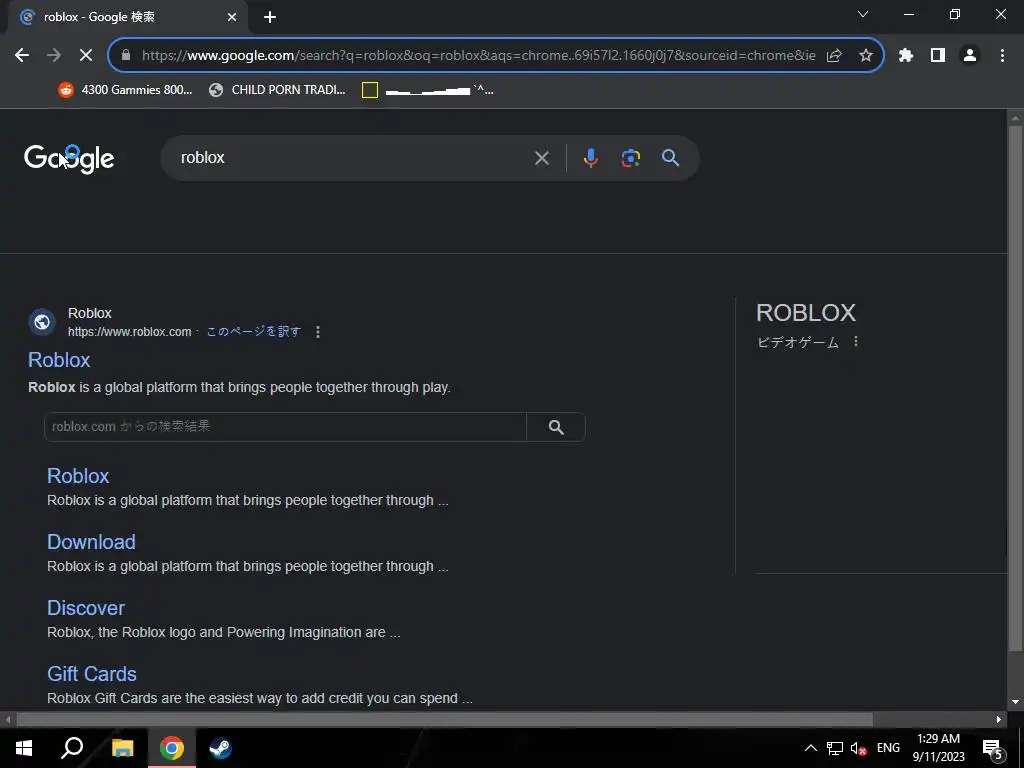The width and height of the screenshot is (1024, 768).
Task: Translate the page via このページを訳す
Action: (x=253, y=332)
